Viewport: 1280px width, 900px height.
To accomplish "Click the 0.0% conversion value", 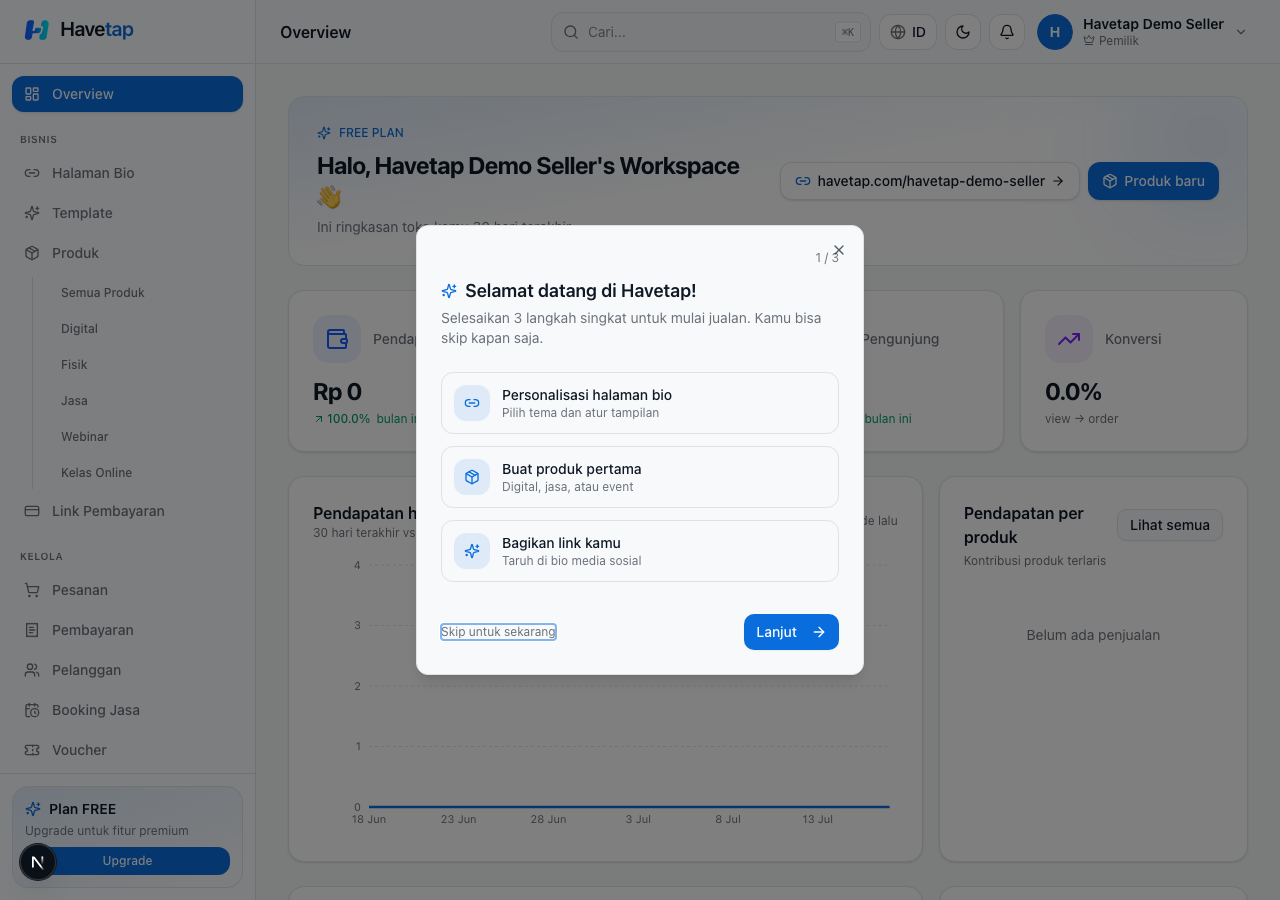I will [x=1073, y=391].
